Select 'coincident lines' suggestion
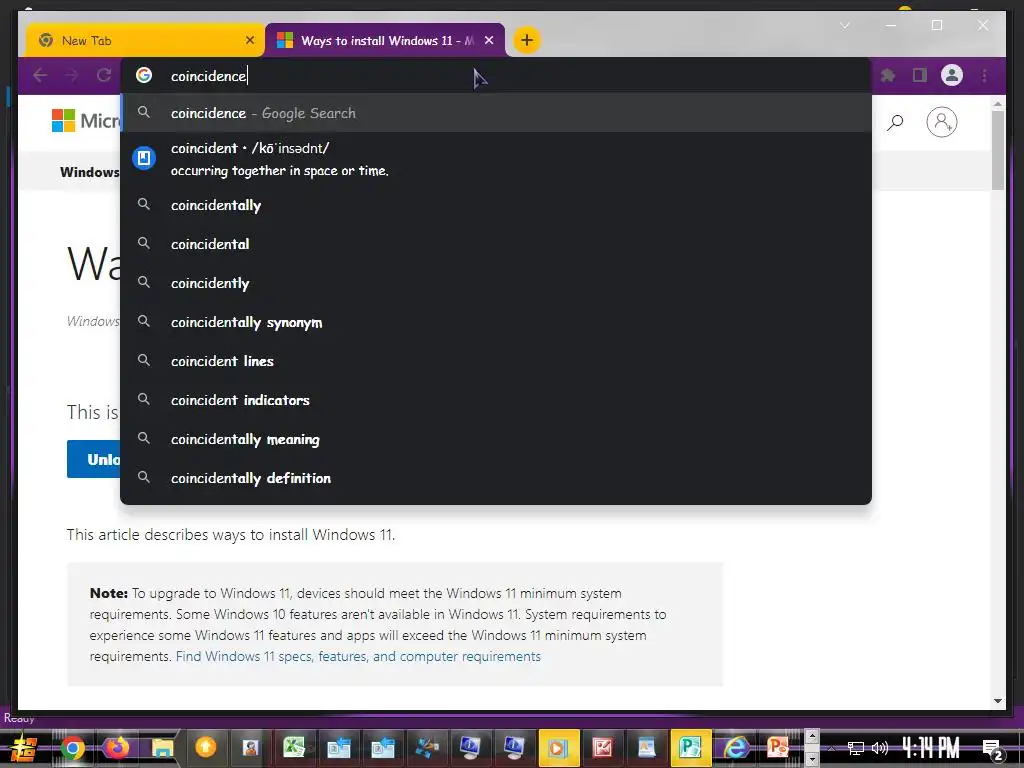The image size is (1024, 768). (x=496, y=361)
